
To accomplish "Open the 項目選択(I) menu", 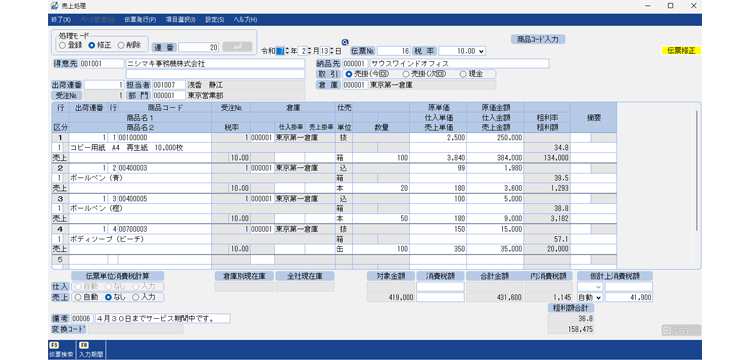I will (x=181, y=20).
